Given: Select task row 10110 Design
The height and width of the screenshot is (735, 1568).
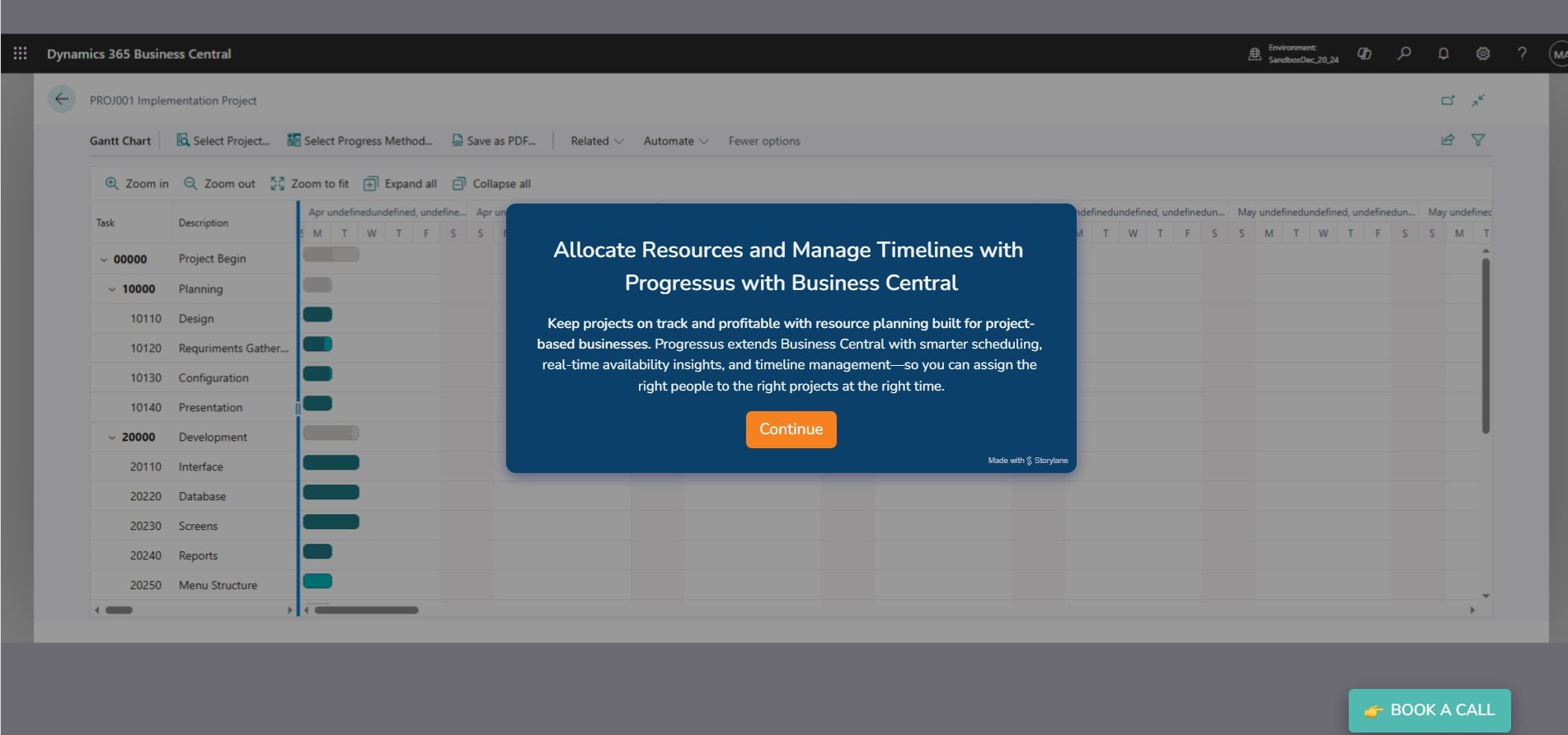Looking at the screenshot, I should (x=193, y=319).
